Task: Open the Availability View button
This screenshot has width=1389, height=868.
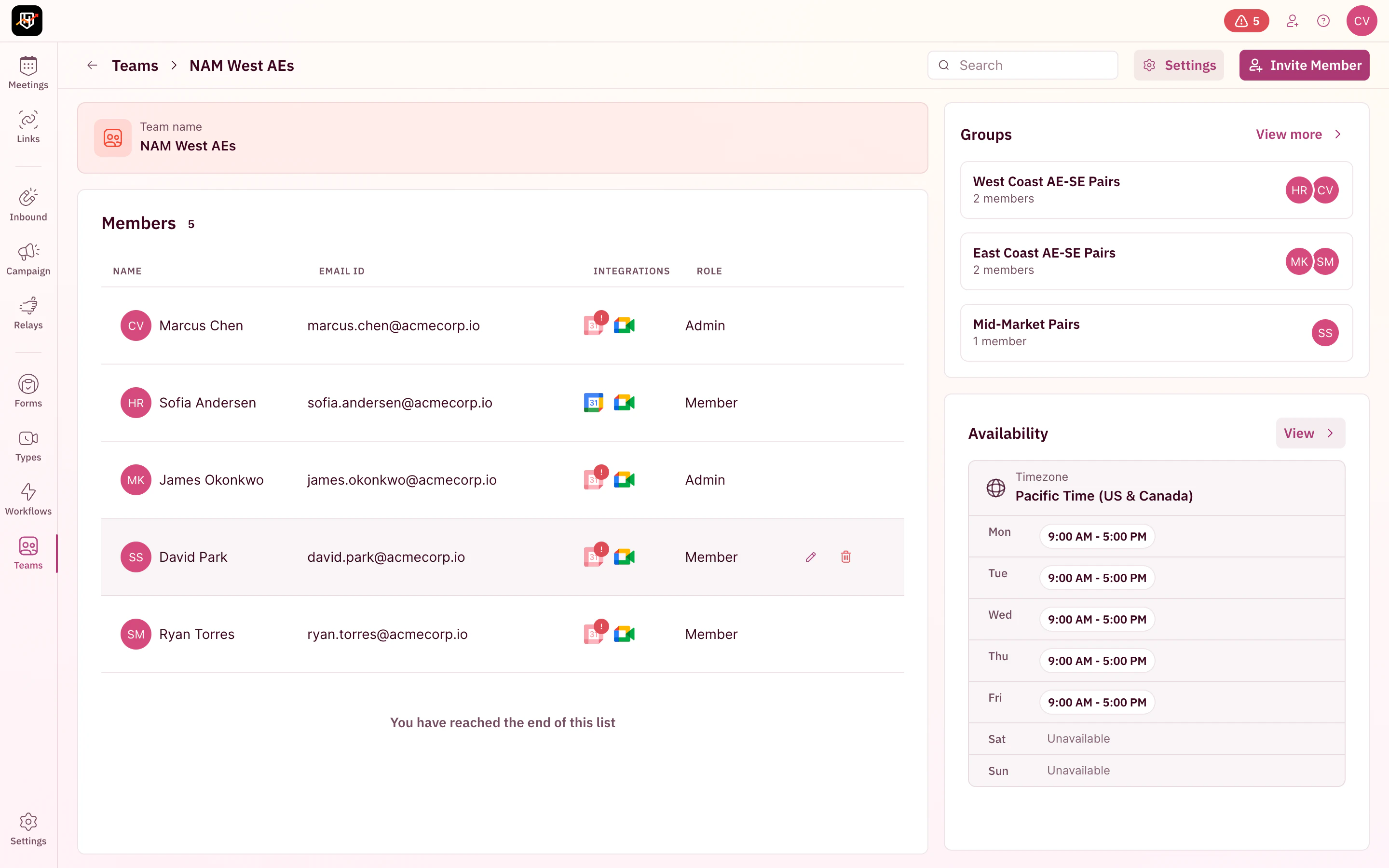Action: pyautogui.click(x=1310, y=433)
